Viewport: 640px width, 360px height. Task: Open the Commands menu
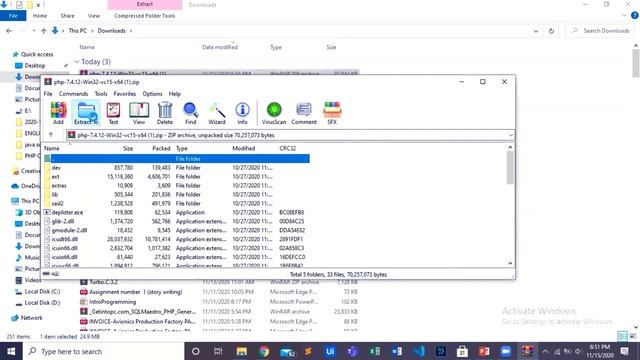click(x=73, y=94)
